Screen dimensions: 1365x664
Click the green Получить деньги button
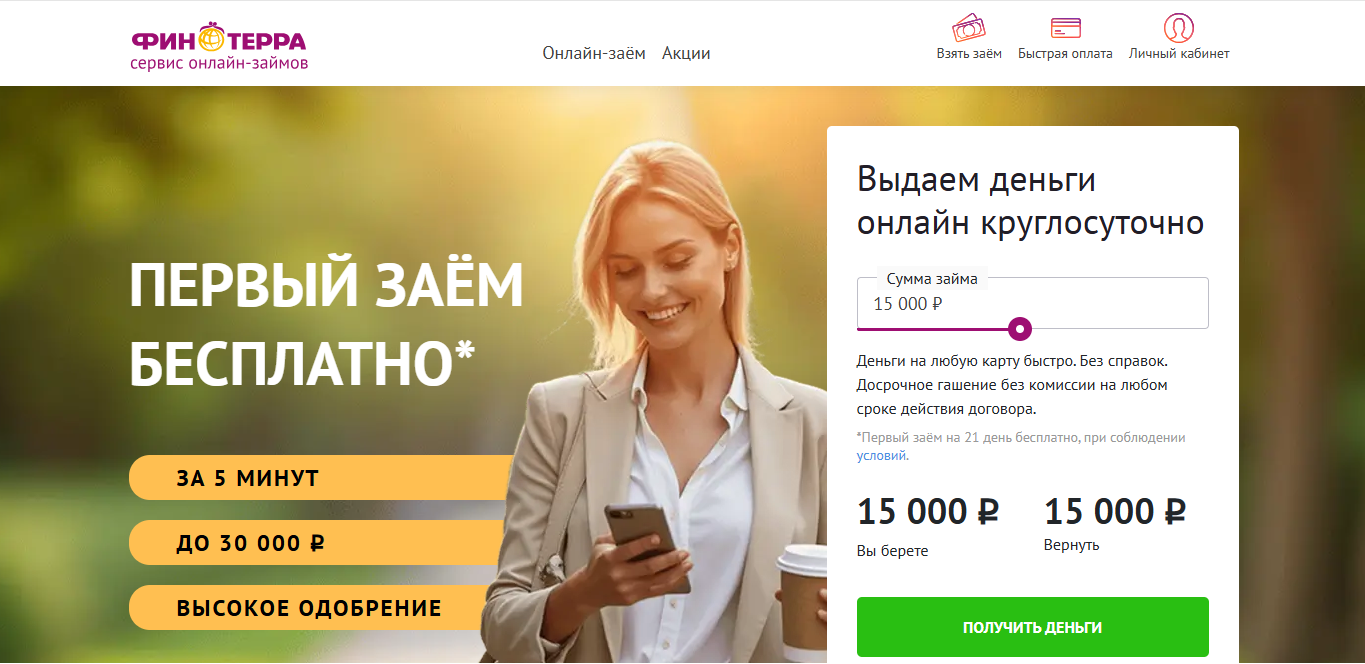(x=1033, y=627)
